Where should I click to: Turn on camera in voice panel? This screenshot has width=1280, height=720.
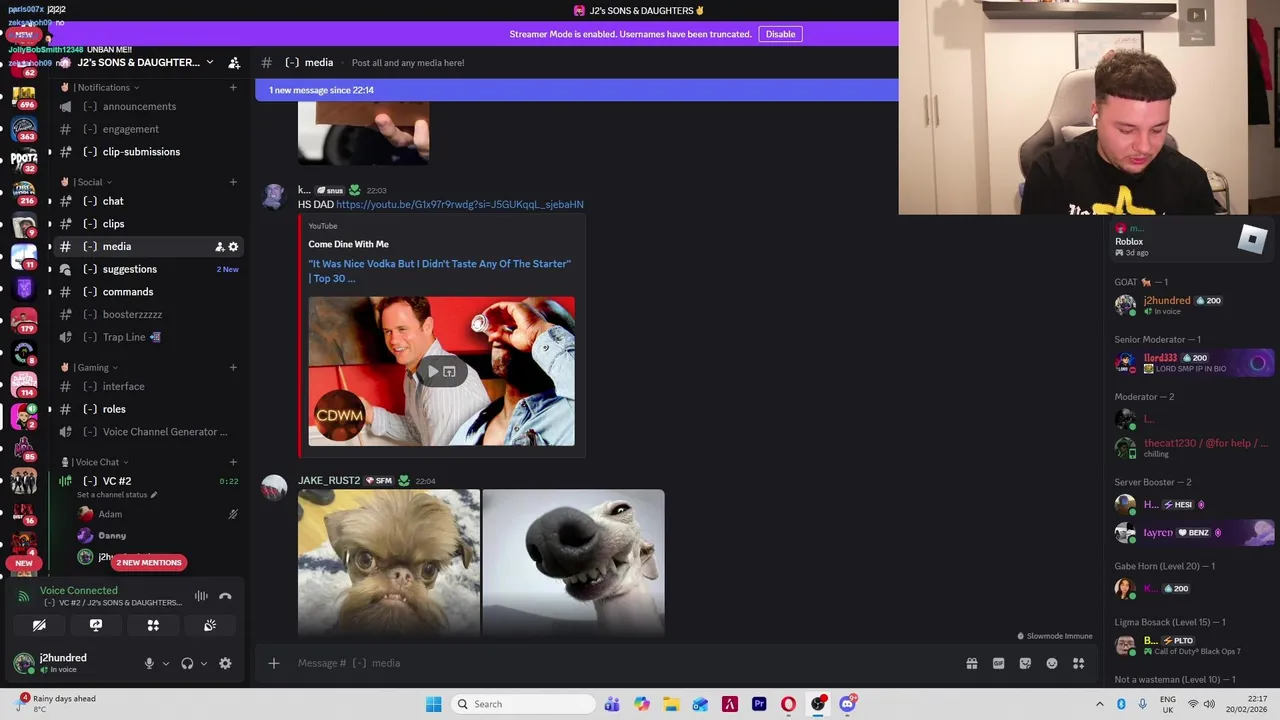coord(39,625)
